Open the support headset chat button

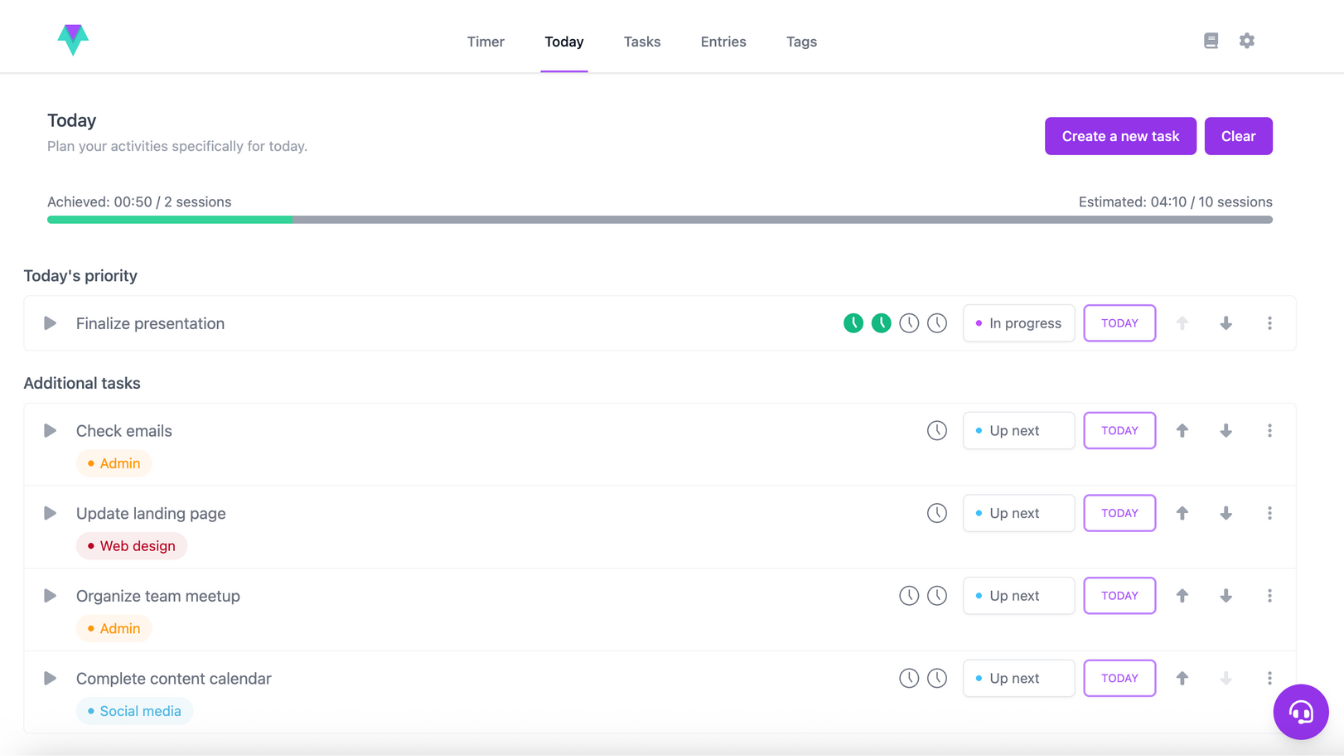pyautogui.click(x=1300, y=712)
